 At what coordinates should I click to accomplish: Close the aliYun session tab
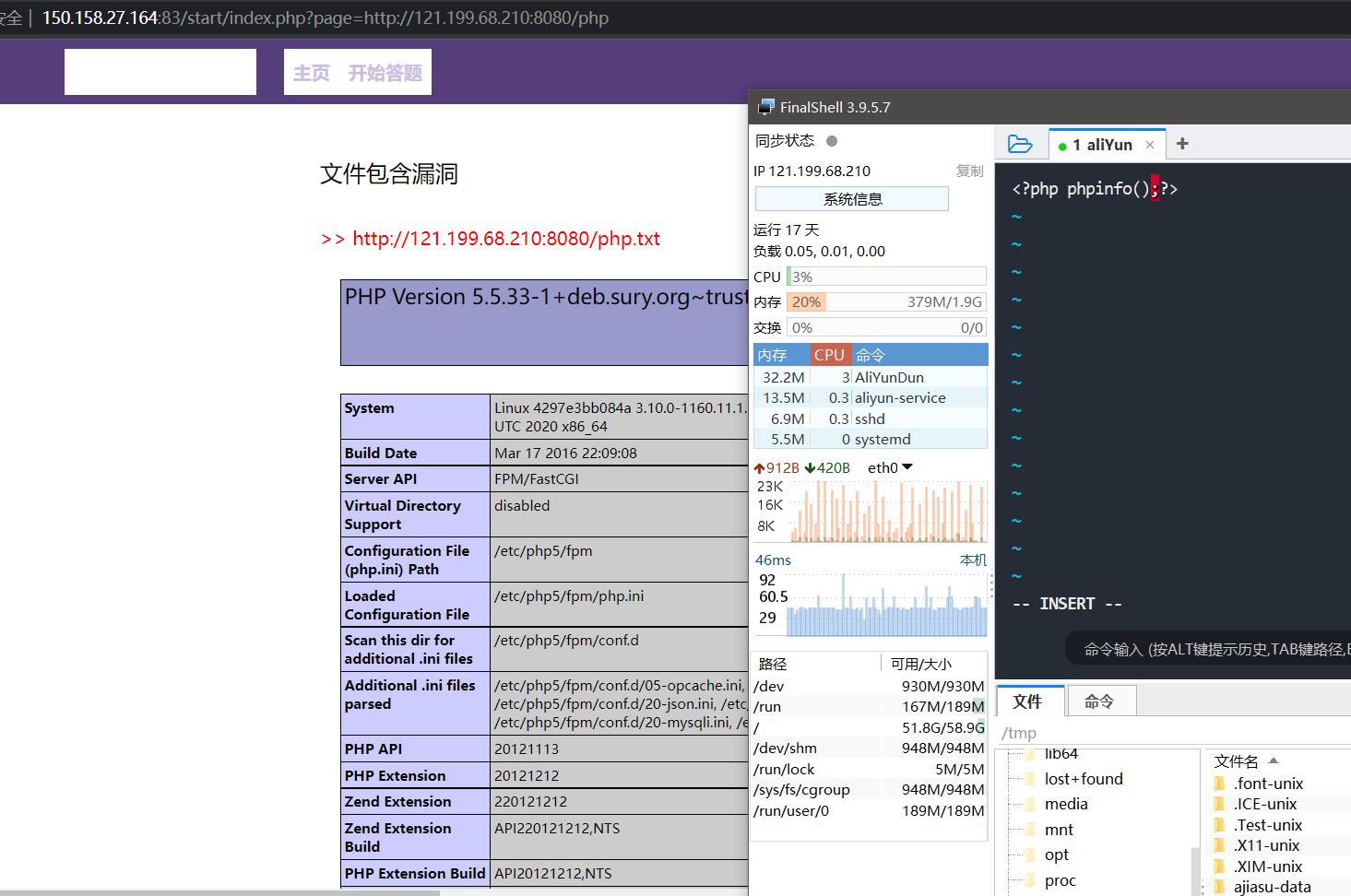click(x=1150, y=145)
